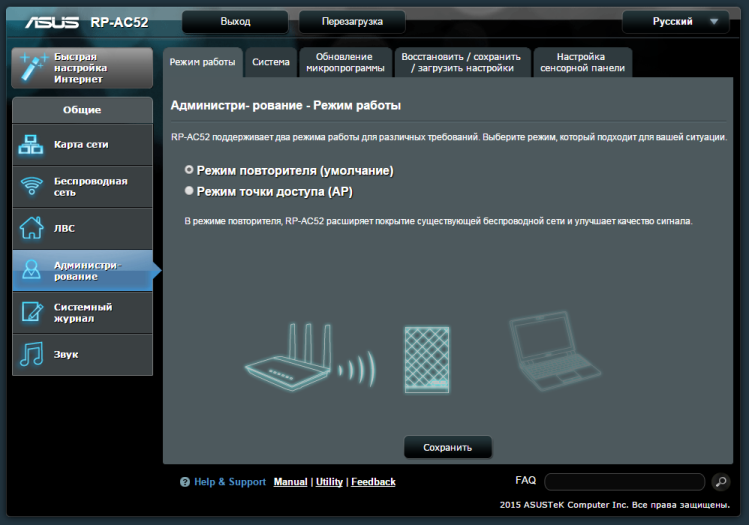Click the Администри-рование menu label
The image size is (749, 525).
pos(87,271)
